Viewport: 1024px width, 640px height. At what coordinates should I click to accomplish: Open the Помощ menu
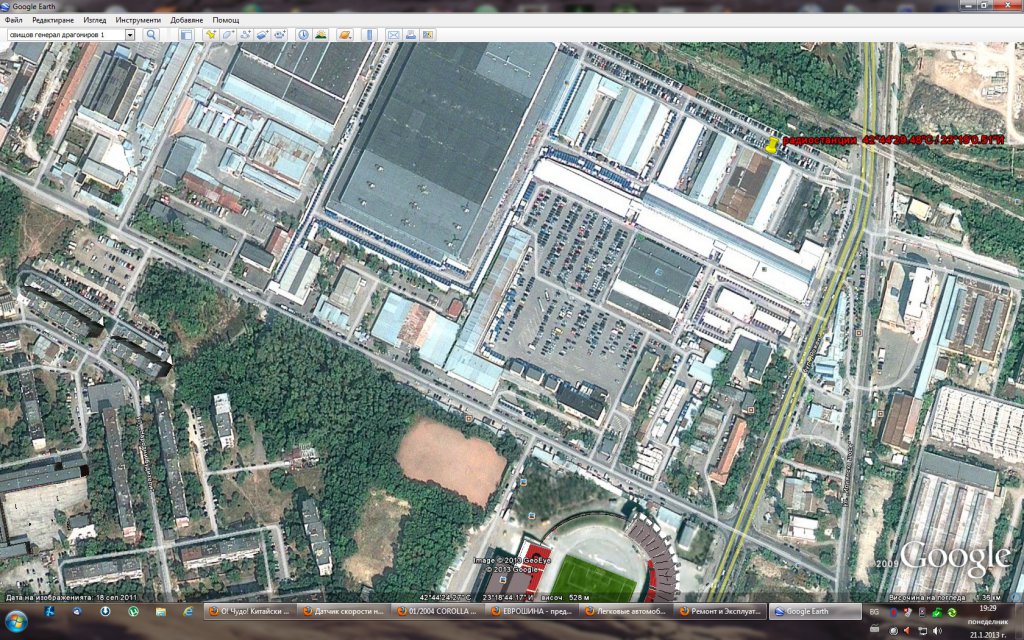click(226, 20)
